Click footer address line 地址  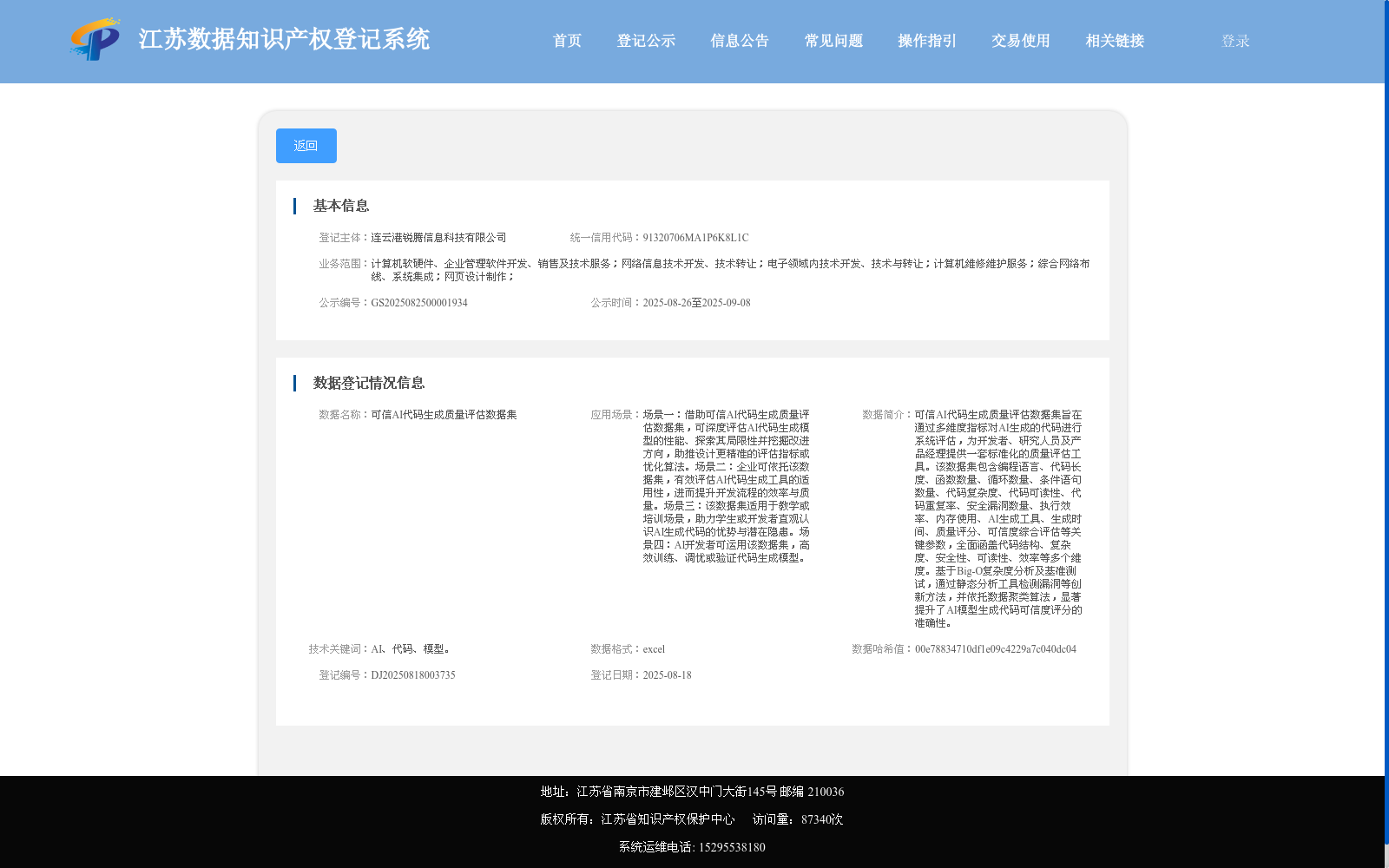692,792
